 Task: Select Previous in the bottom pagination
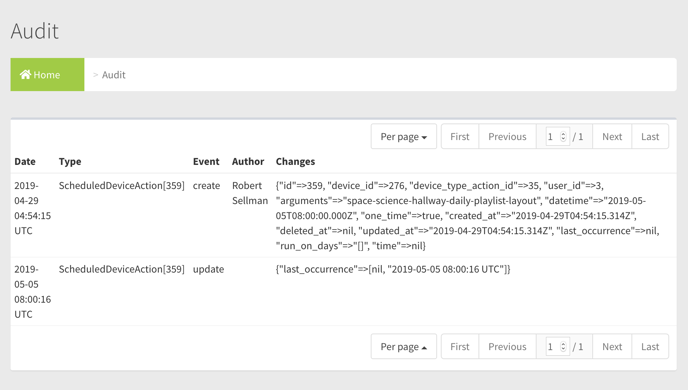click(507, 347)
